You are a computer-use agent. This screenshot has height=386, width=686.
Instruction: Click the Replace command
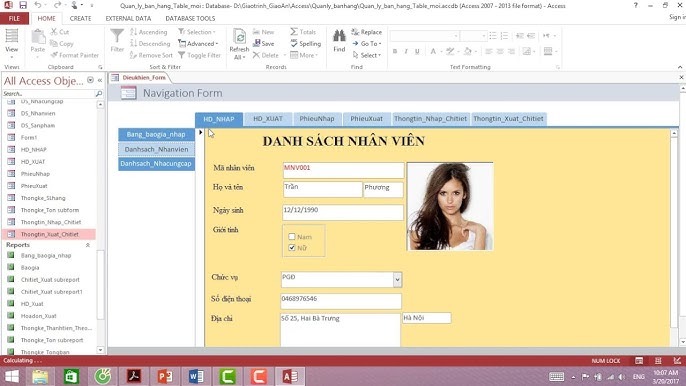point(367,32)
